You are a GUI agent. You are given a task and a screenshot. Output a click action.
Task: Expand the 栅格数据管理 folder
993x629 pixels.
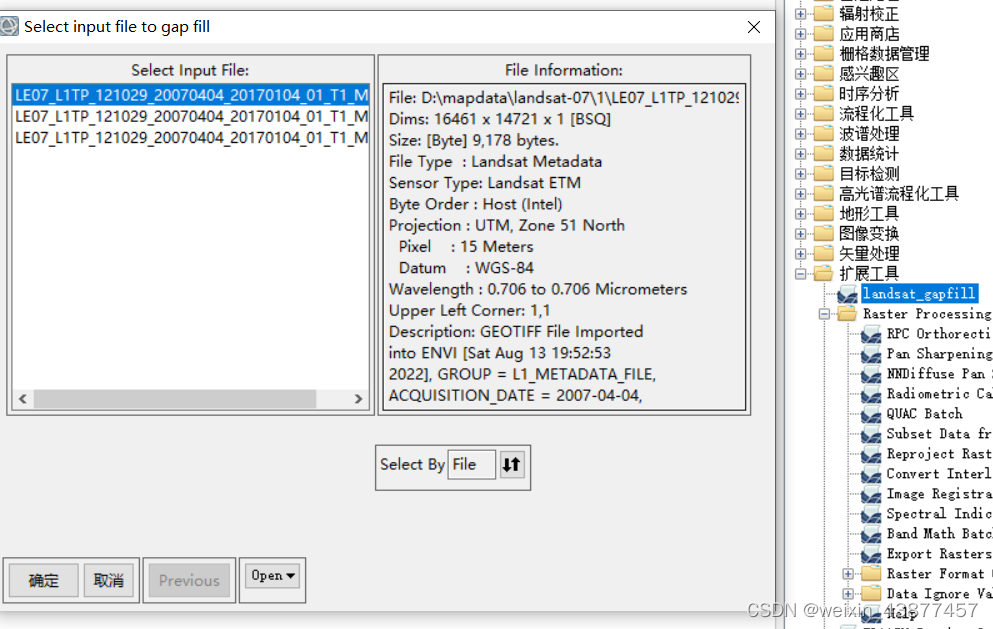point(800,54)
